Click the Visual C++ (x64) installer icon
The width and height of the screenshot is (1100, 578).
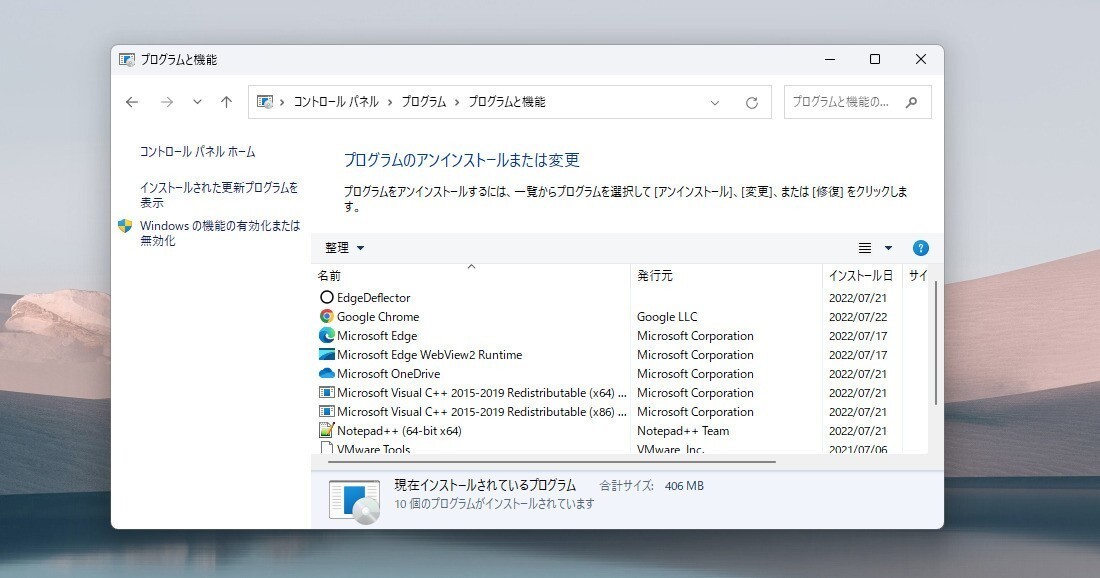coord(326,392)
